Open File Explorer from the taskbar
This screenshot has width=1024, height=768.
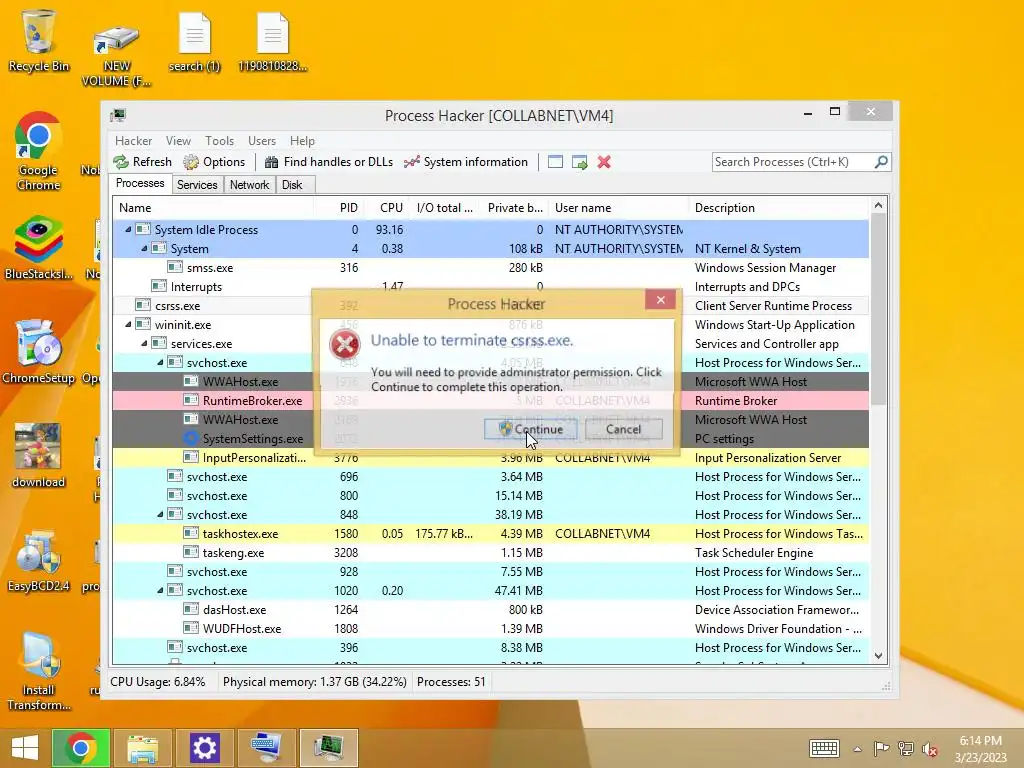[x=143, y=748]
